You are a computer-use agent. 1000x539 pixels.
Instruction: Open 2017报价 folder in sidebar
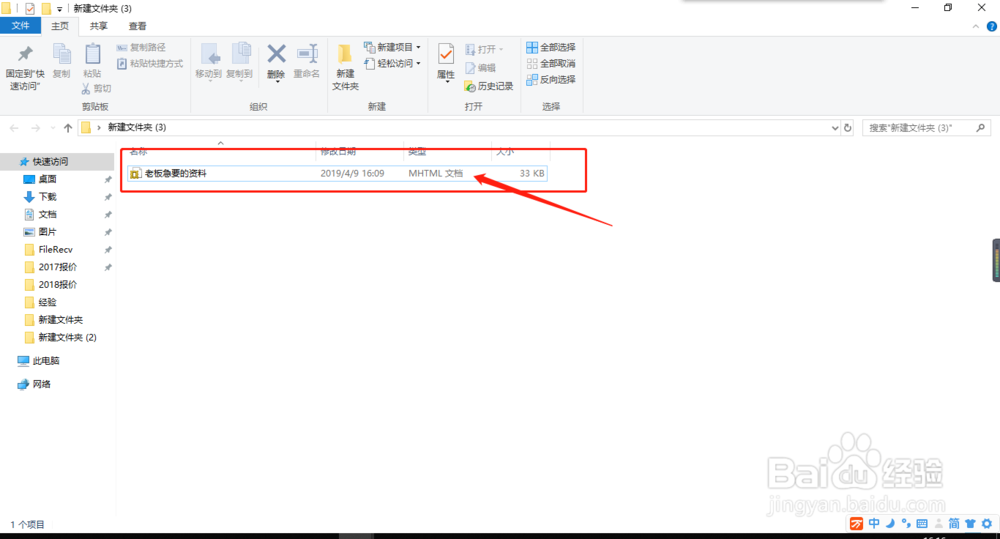point(57,267)
